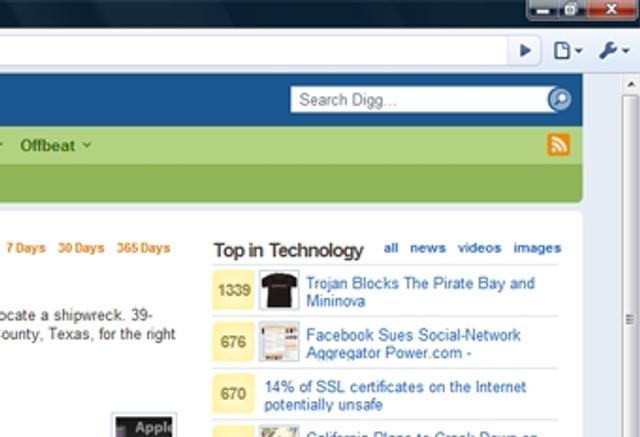Image resolution: width=640 pixels, height=437 pixels.
Task: Open the wrench tools menu
Action: (614, 51)
